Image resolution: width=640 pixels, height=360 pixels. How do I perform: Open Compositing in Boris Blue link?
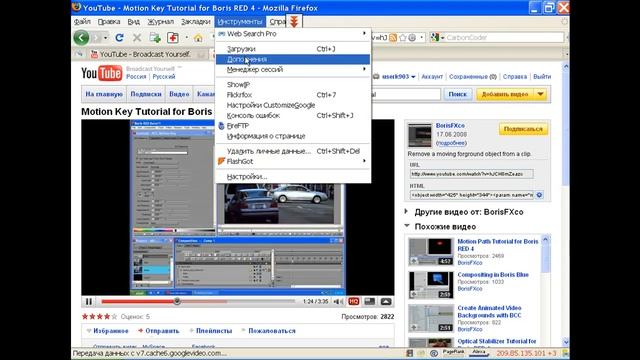(493, 275)
